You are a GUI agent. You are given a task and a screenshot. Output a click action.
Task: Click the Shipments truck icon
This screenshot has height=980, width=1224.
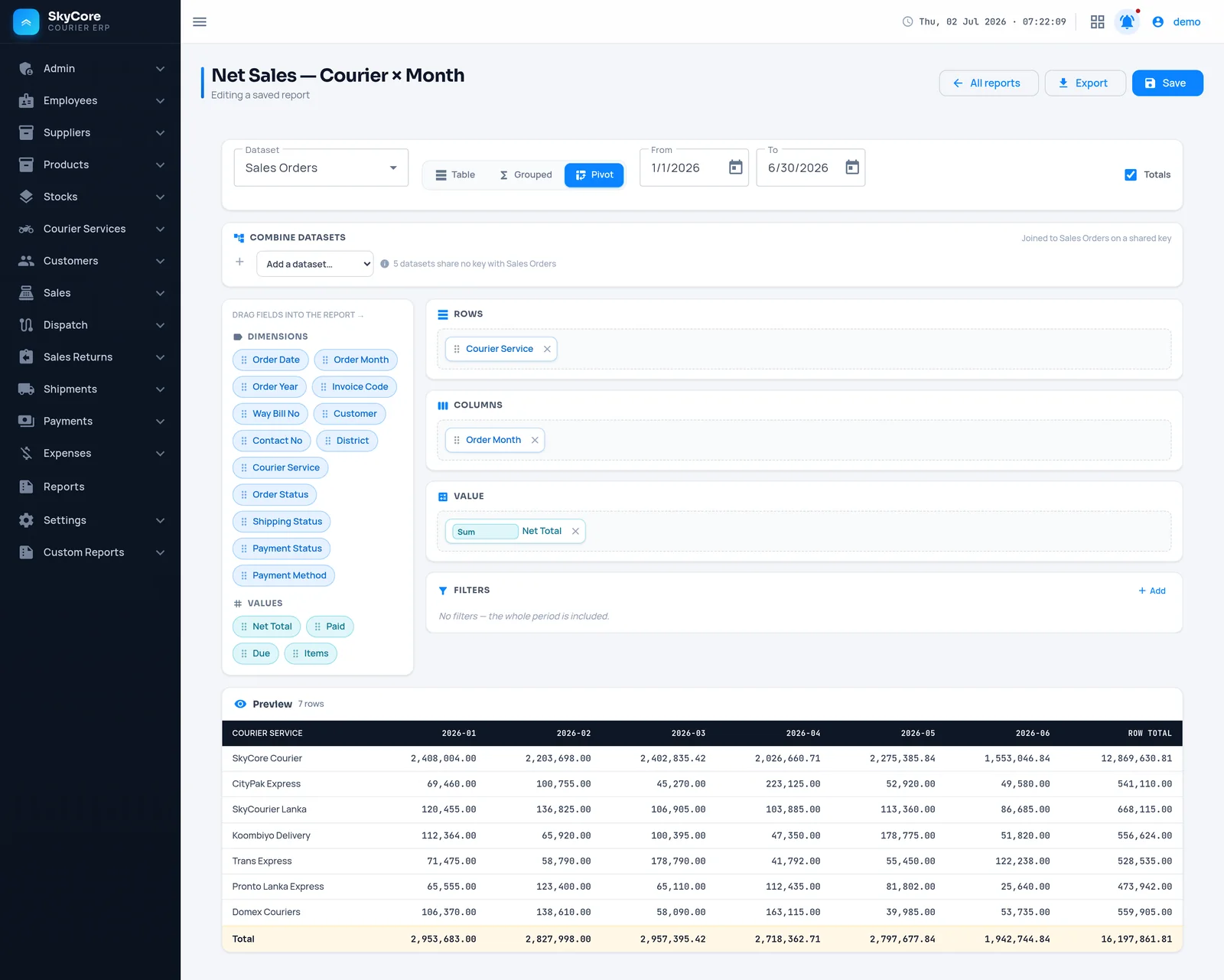[x=26, y=389]
